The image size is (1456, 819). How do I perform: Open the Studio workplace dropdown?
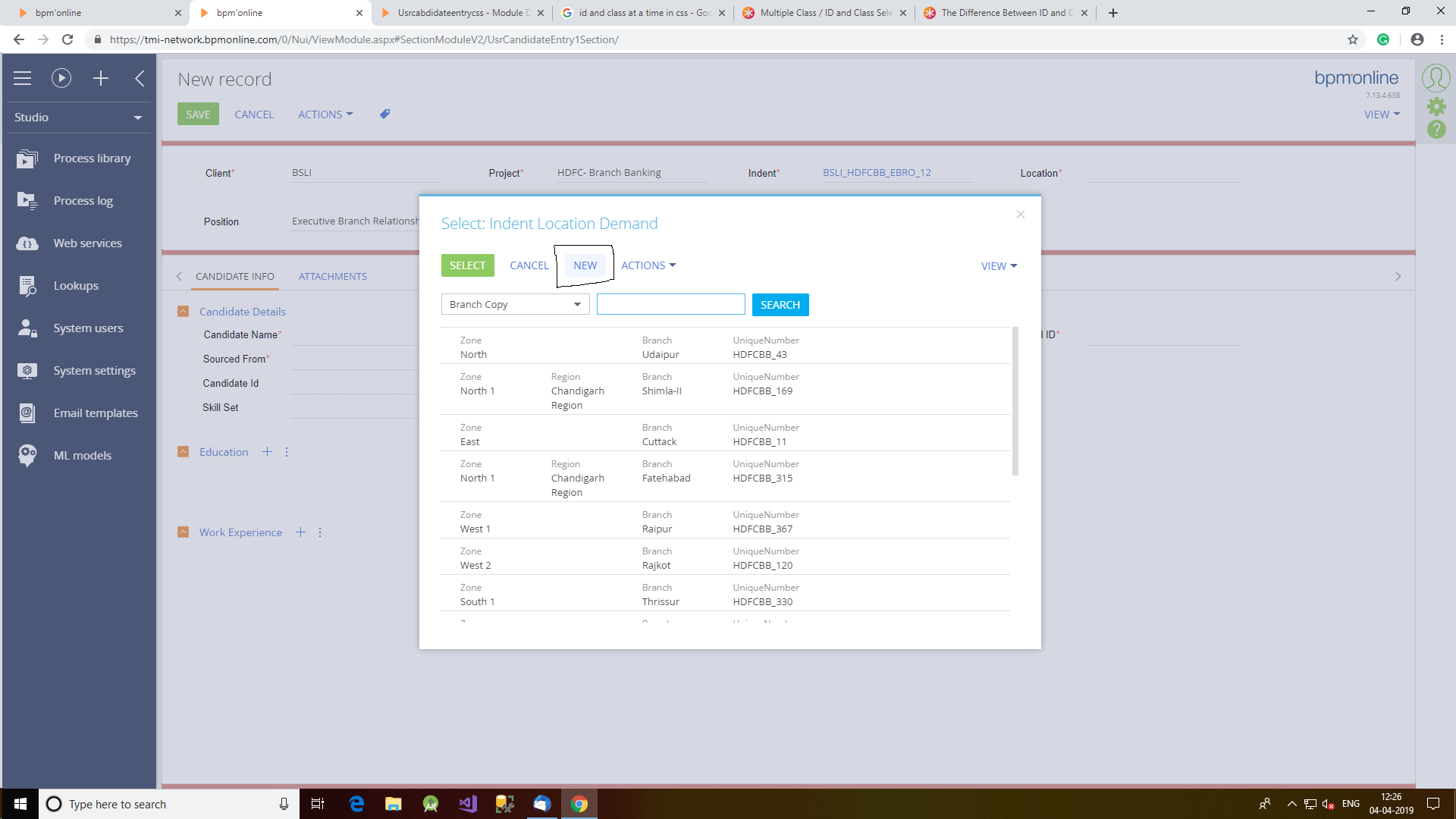click(78, 118)
